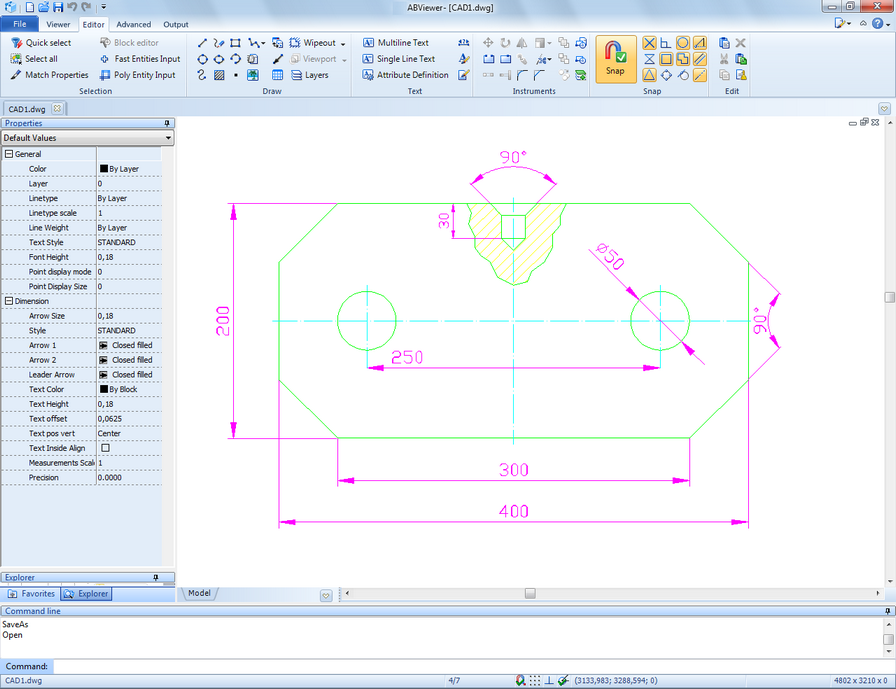Click the open folder icon in title bar

pos(43,7)
